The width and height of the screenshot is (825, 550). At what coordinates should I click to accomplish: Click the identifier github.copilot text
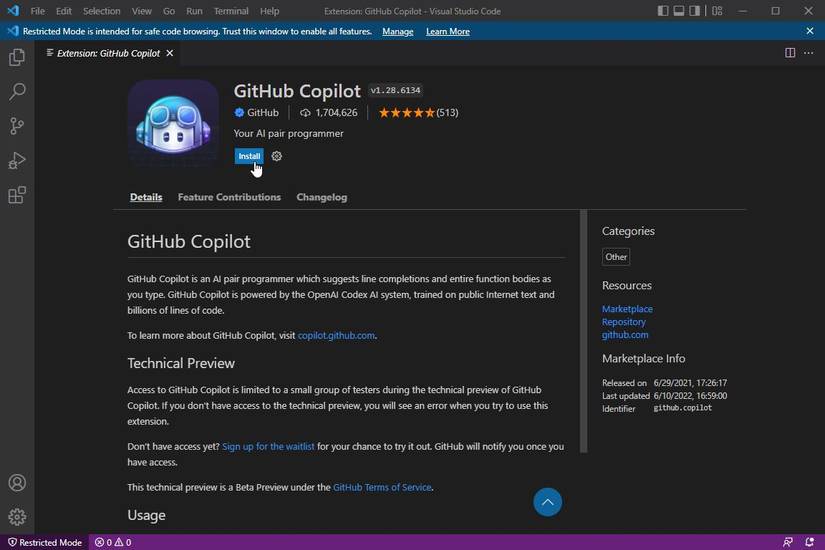pyautogui.click(x=682, y=408)
